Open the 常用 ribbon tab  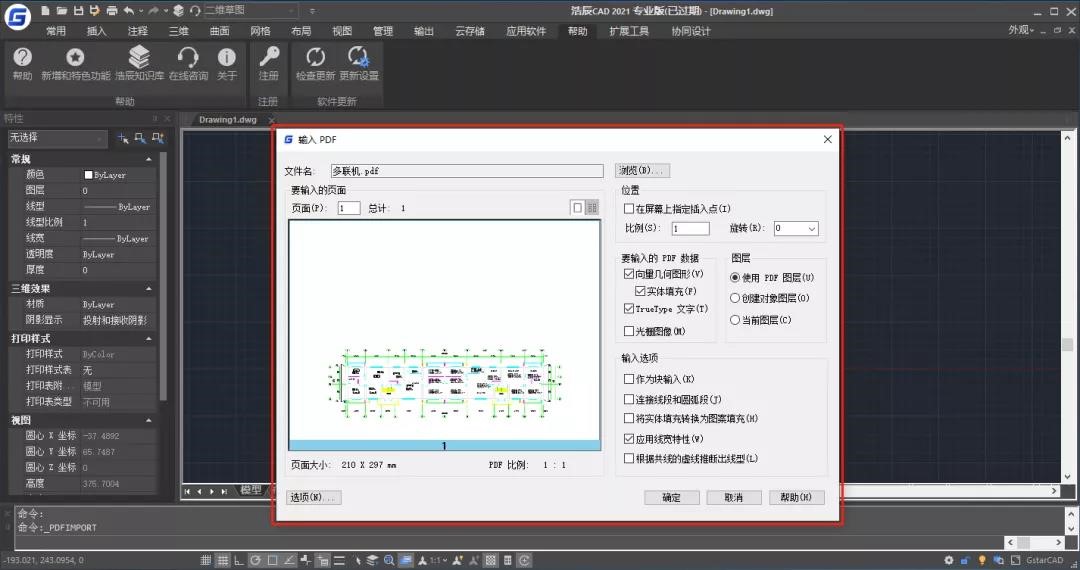[x=56, y=31]
